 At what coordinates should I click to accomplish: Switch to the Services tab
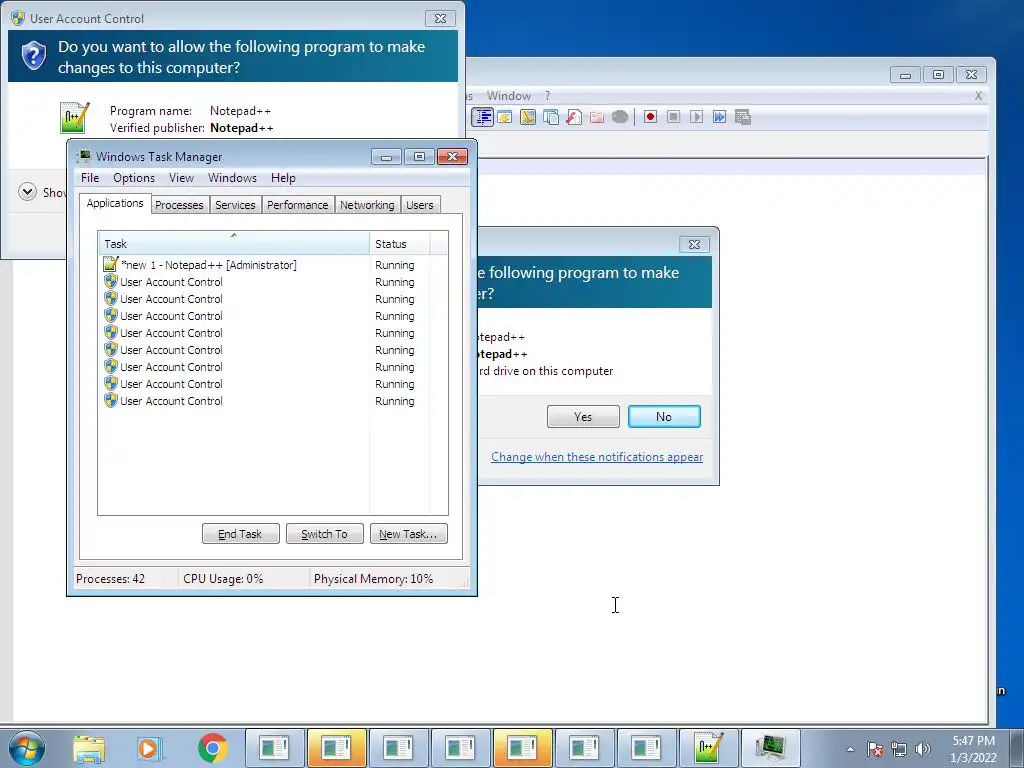click(x=235, y=205)
